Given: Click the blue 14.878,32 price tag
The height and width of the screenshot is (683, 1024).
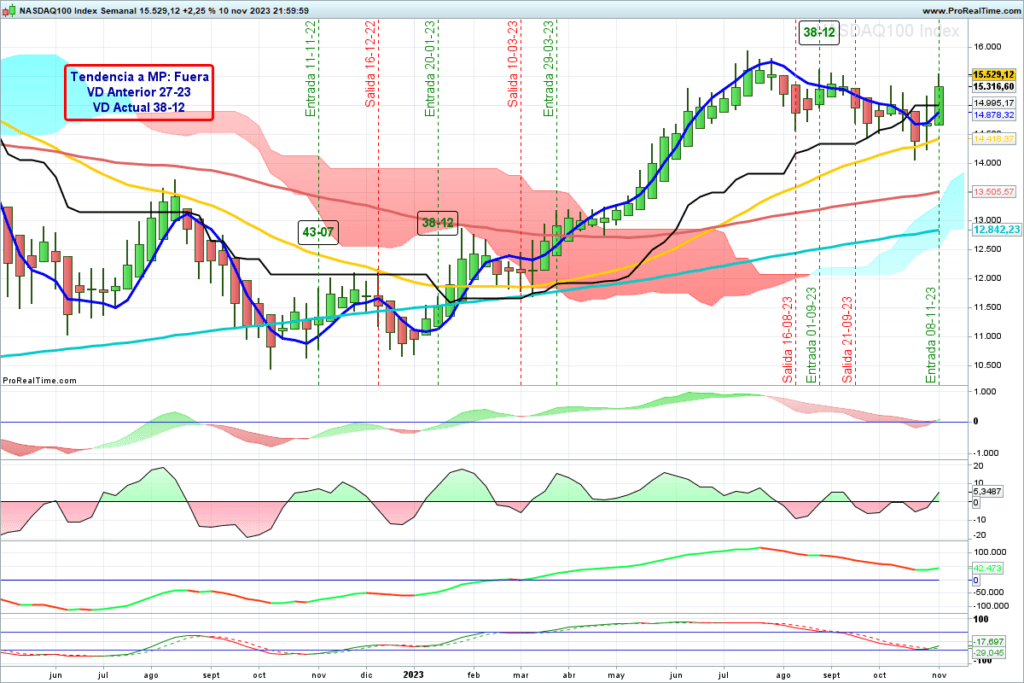Looking at the screenshot, I should pyautogui.click(x=993, y=115).
